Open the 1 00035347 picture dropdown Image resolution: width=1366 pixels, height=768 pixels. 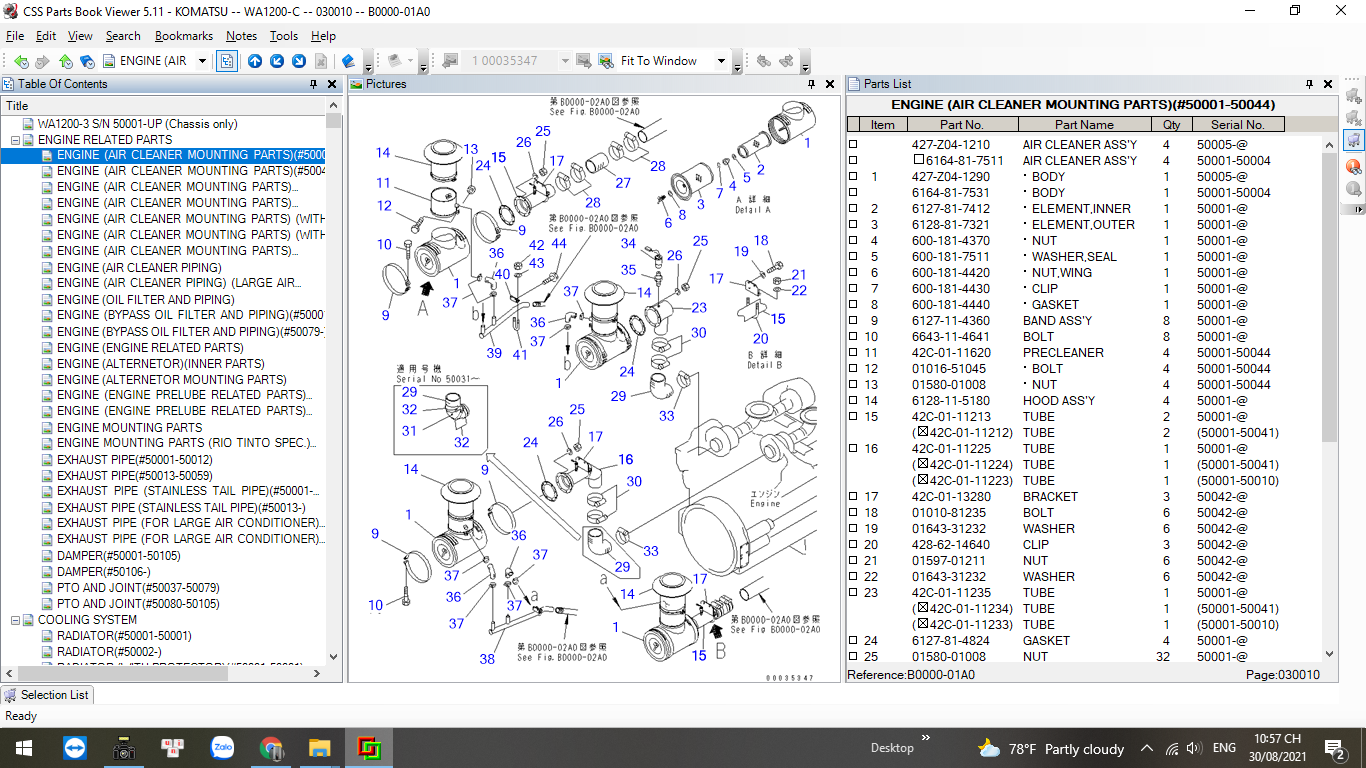(x=564, y=61)
